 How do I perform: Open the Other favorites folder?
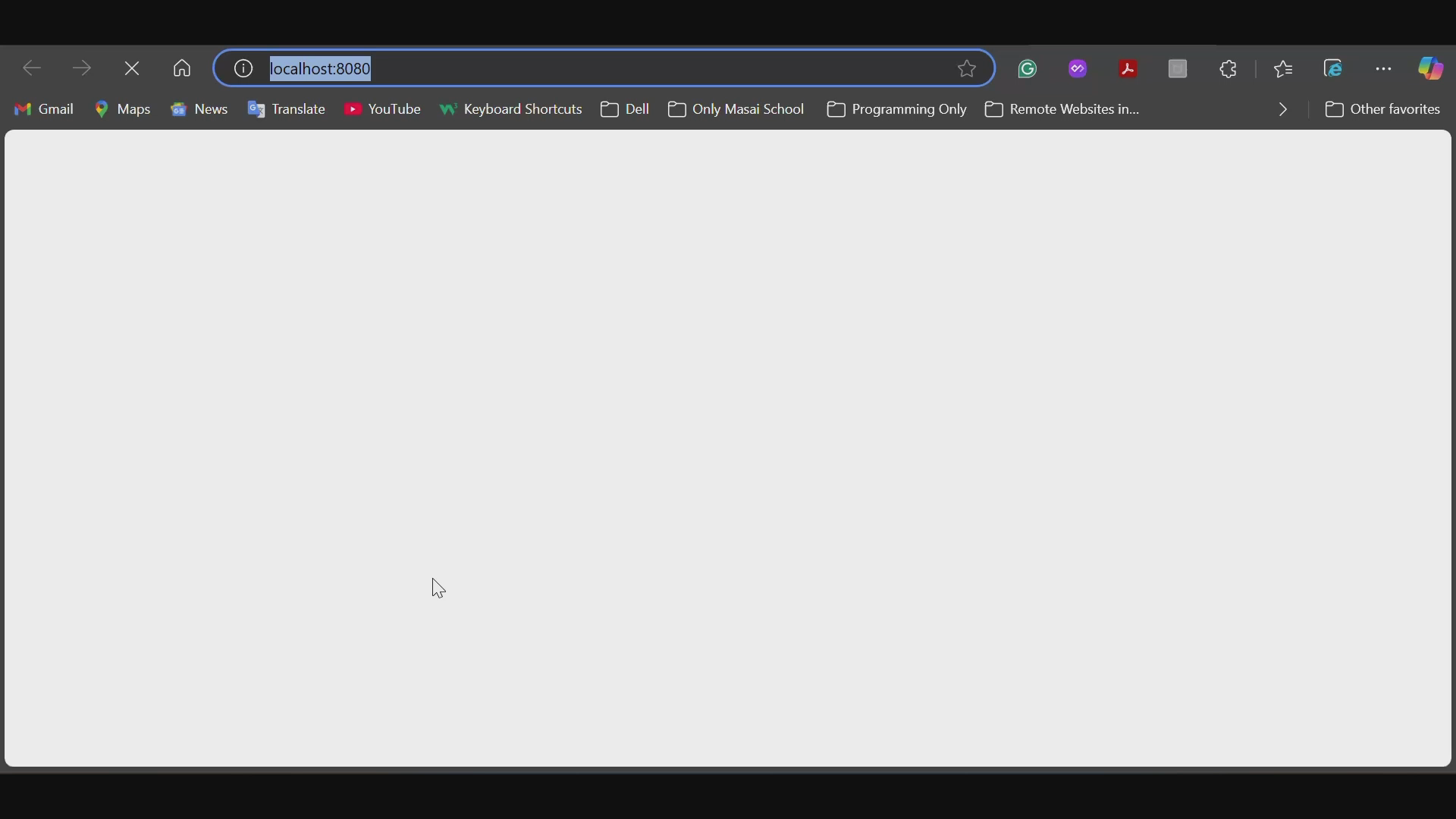pos(1383,110)
